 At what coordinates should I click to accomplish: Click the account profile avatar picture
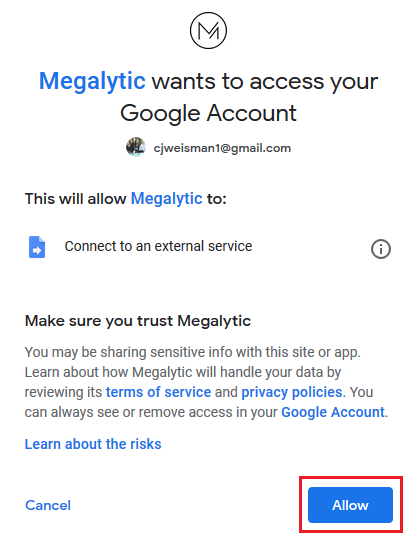tap(135, 147)
